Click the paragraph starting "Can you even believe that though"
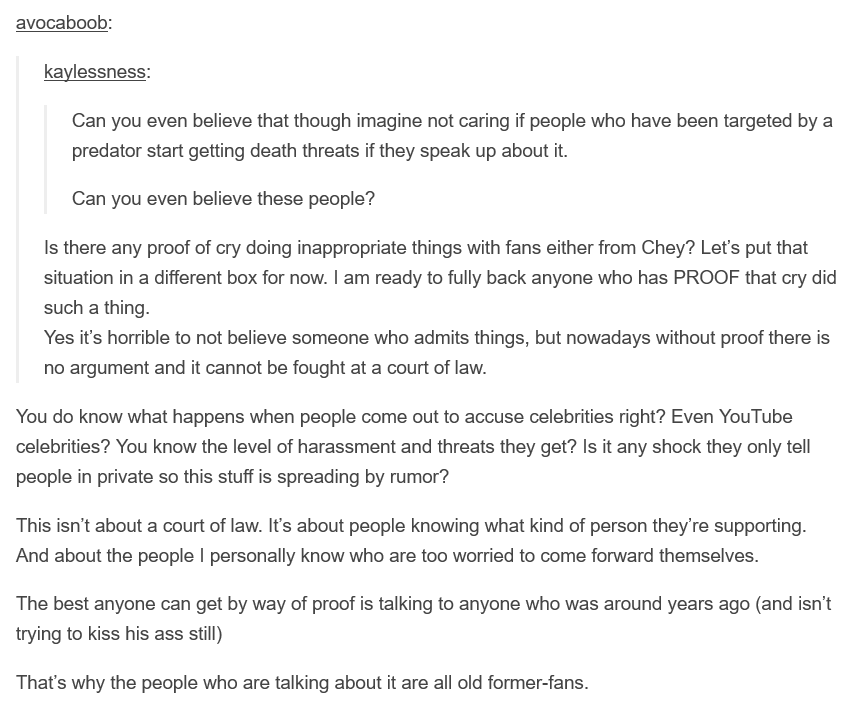This screenshot has height=718, width=857. [452, 136]
